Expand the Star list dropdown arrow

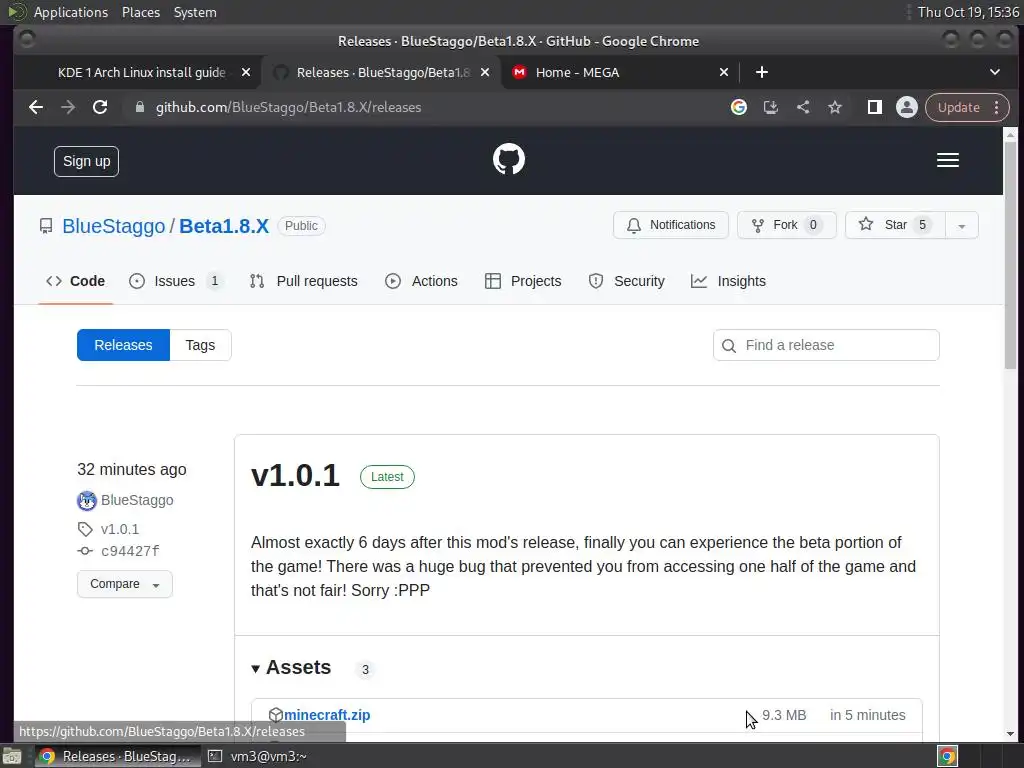(x=961, y=226)
